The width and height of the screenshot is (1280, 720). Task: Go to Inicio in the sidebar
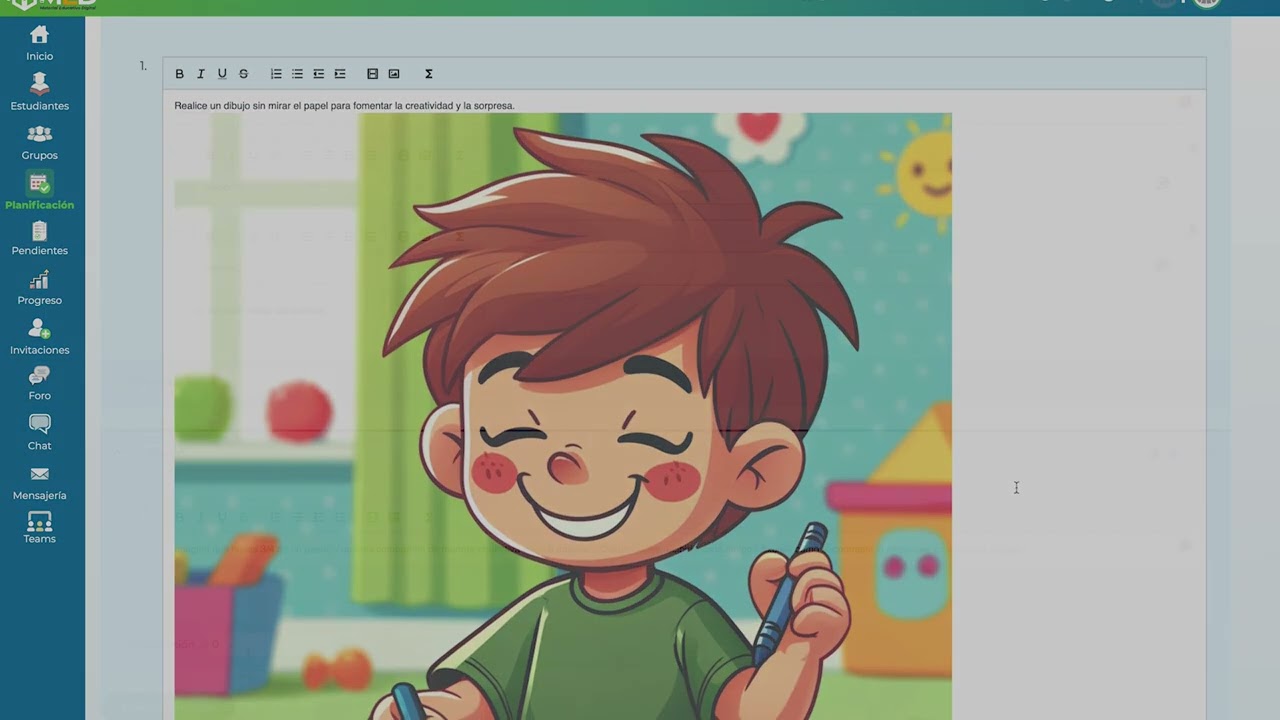point(40,43)
